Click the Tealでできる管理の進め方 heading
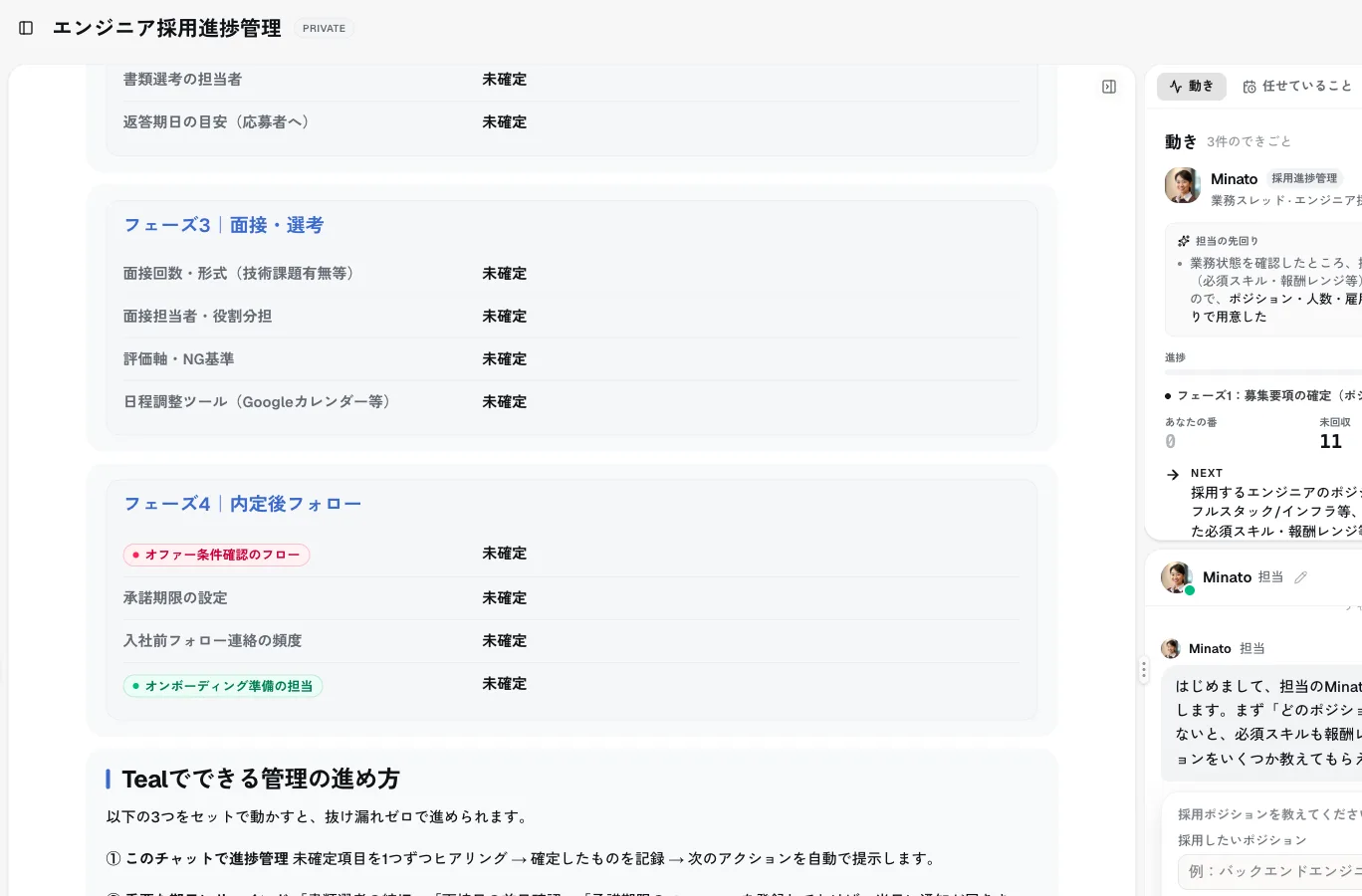 click(261, 779)
